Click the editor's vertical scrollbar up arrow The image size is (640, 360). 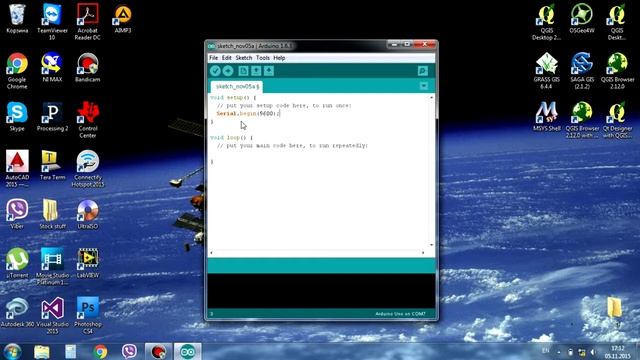point(431,98)
